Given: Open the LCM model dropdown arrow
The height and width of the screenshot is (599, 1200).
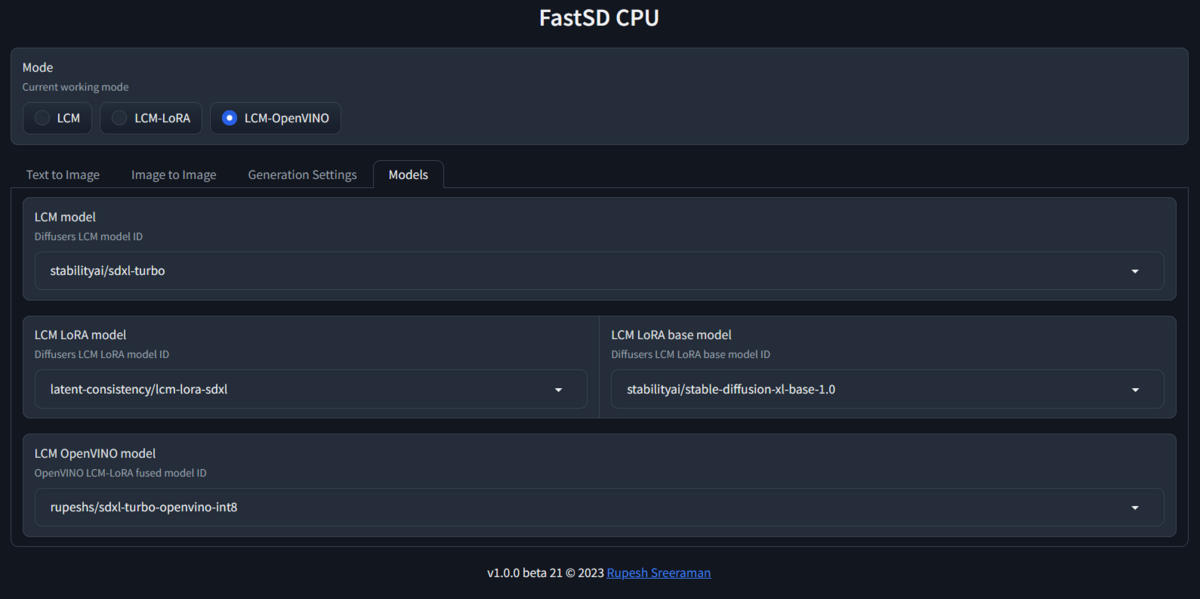Looking at the screenshot, I should pyautogui.click(x=1135, y=270).
